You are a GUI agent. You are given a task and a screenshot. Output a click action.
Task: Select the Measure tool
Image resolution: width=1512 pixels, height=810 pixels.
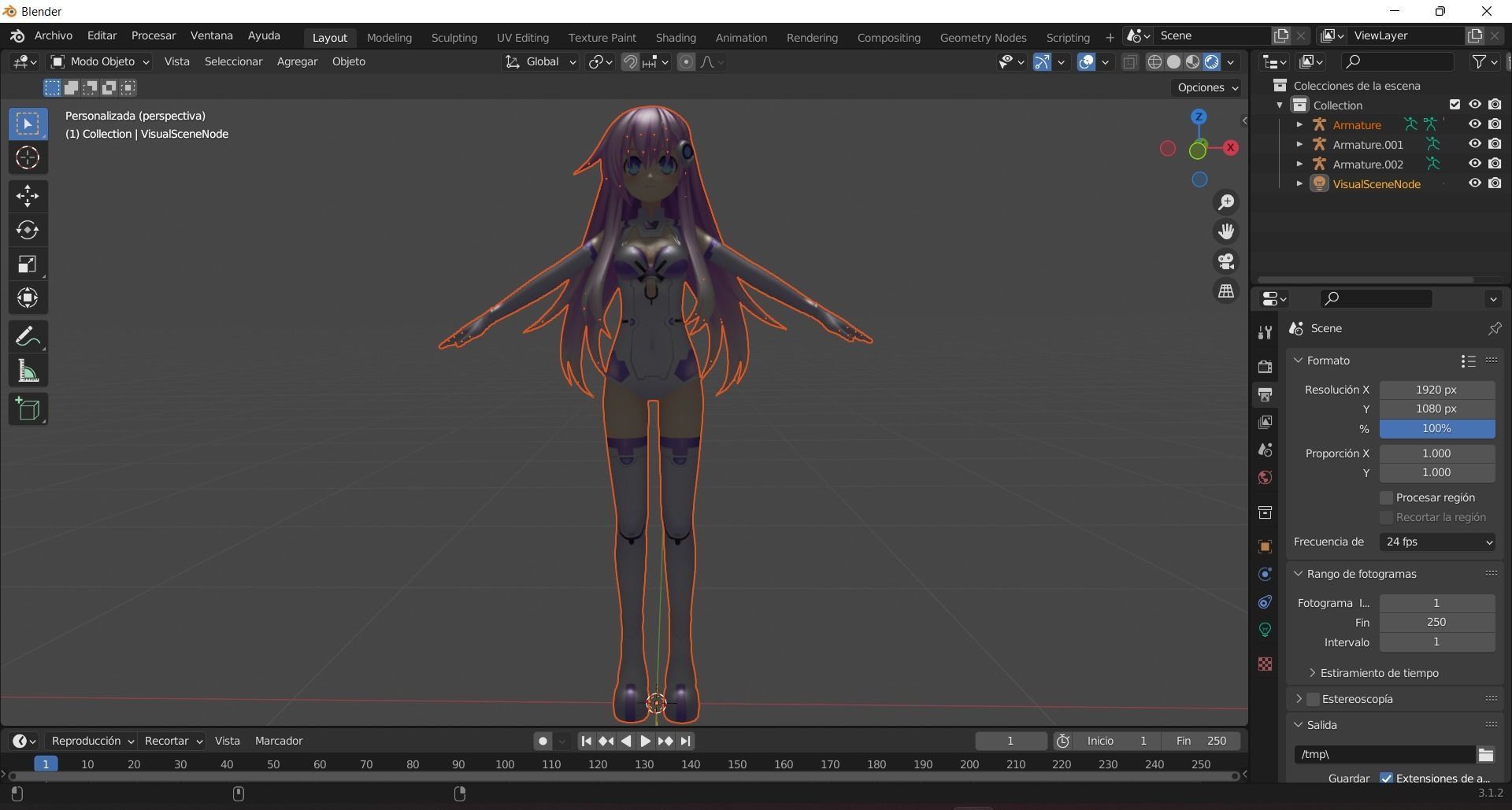(x=28, y=371)
